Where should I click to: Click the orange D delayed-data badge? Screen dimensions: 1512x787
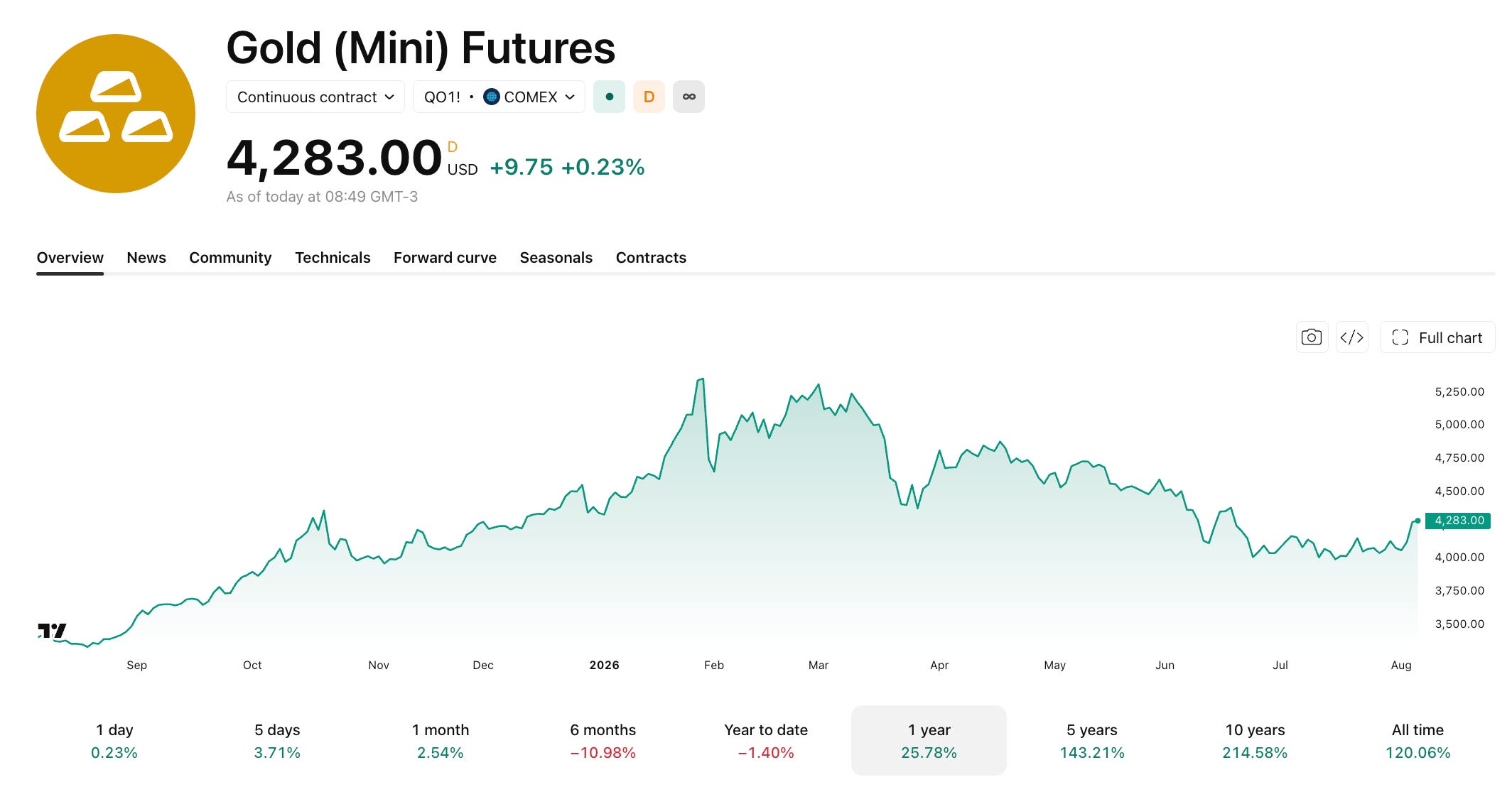649,97
